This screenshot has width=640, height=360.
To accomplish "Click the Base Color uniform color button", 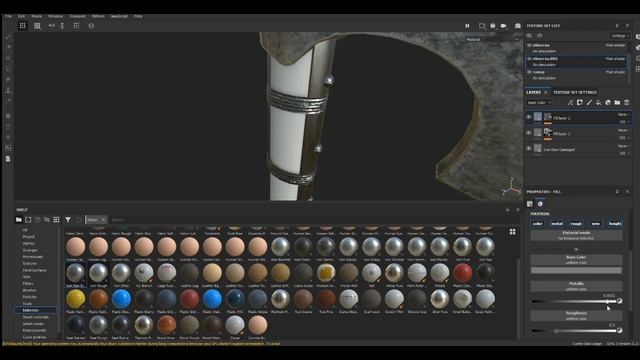I will click(576, 260).
